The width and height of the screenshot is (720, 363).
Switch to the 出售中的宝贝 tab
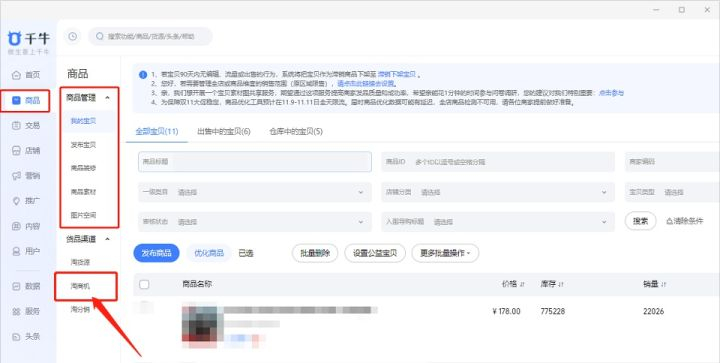click(224, 132)
